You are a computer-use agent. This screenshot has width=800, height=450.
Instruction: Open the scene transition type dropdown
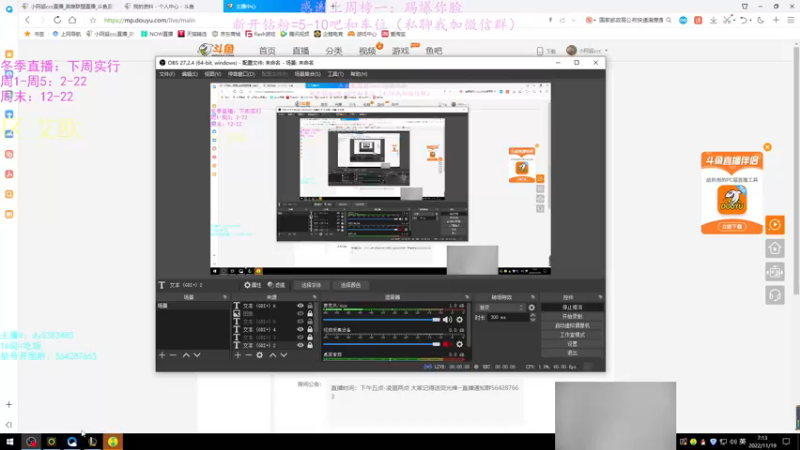click(500, 308)
